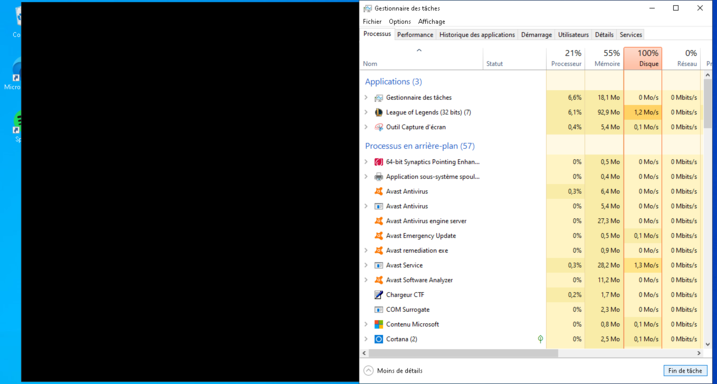This screenshot has height=384, width=717.
Task: Open the Affichage menu
Action: [x=431, y=21]
